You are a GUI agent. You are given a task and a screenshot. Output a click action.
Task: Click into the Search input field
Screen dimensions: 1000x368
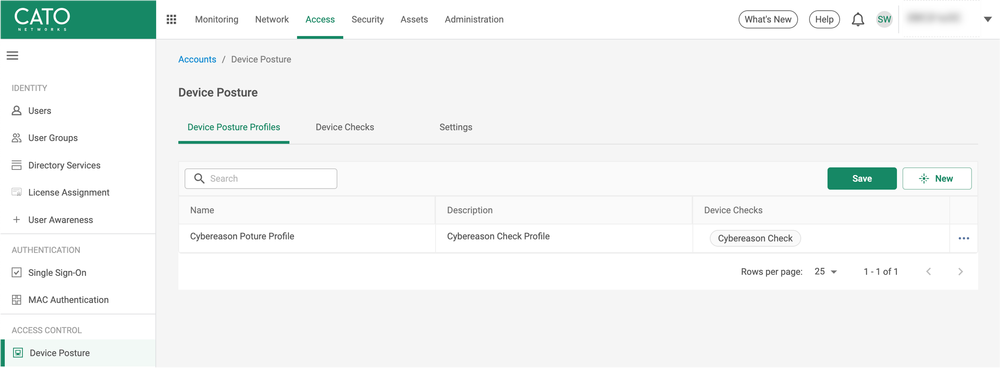click(261, 179)
